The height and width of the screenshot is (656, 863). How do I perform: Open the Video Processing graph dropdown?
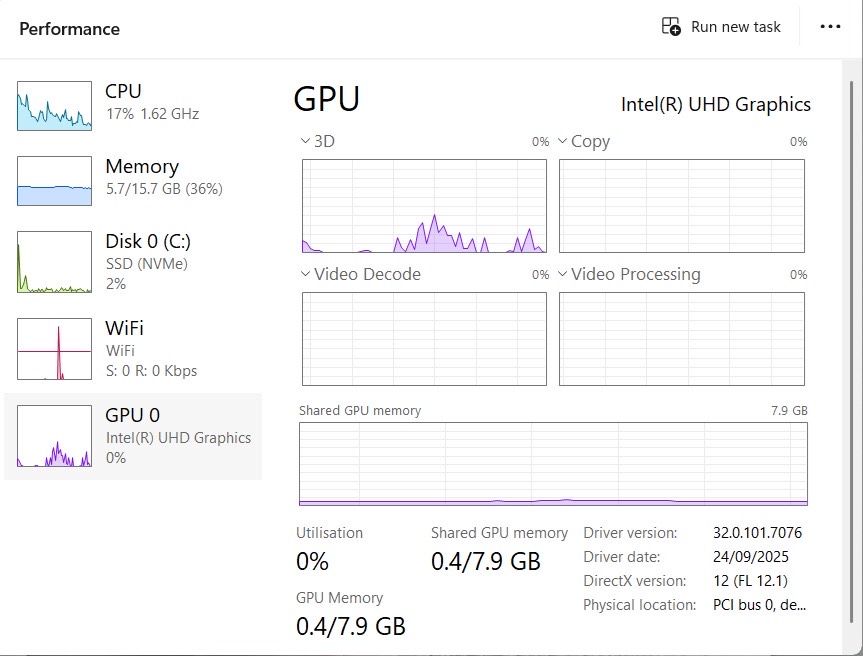(563, 274)
